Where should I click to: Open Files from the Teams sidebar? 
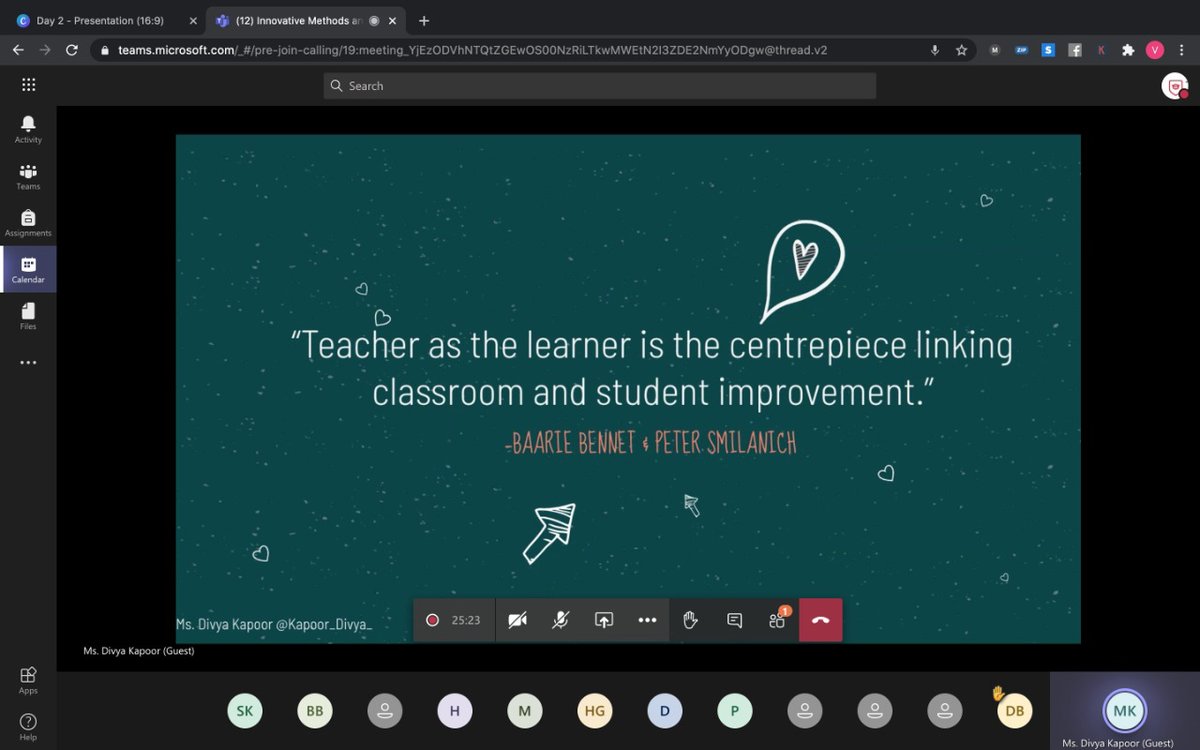coord(28,316)
